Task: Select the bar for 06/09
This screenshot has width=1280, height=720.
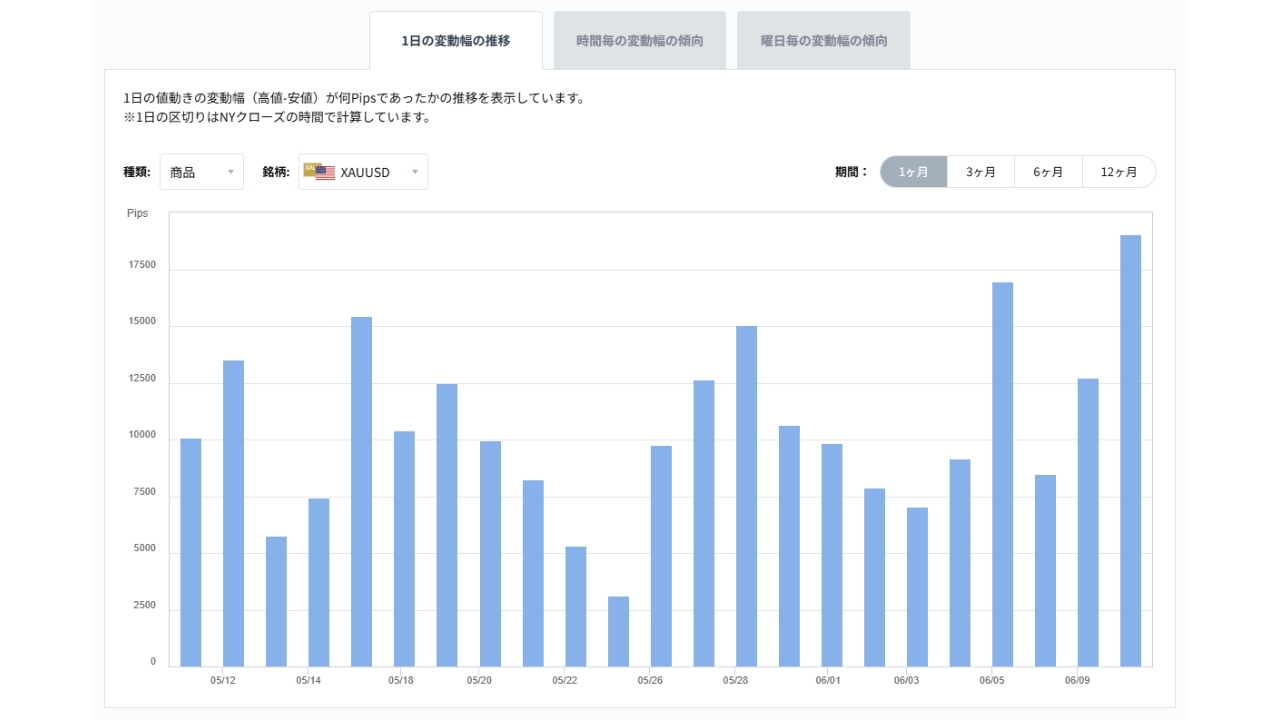Action: [1088, 522]
